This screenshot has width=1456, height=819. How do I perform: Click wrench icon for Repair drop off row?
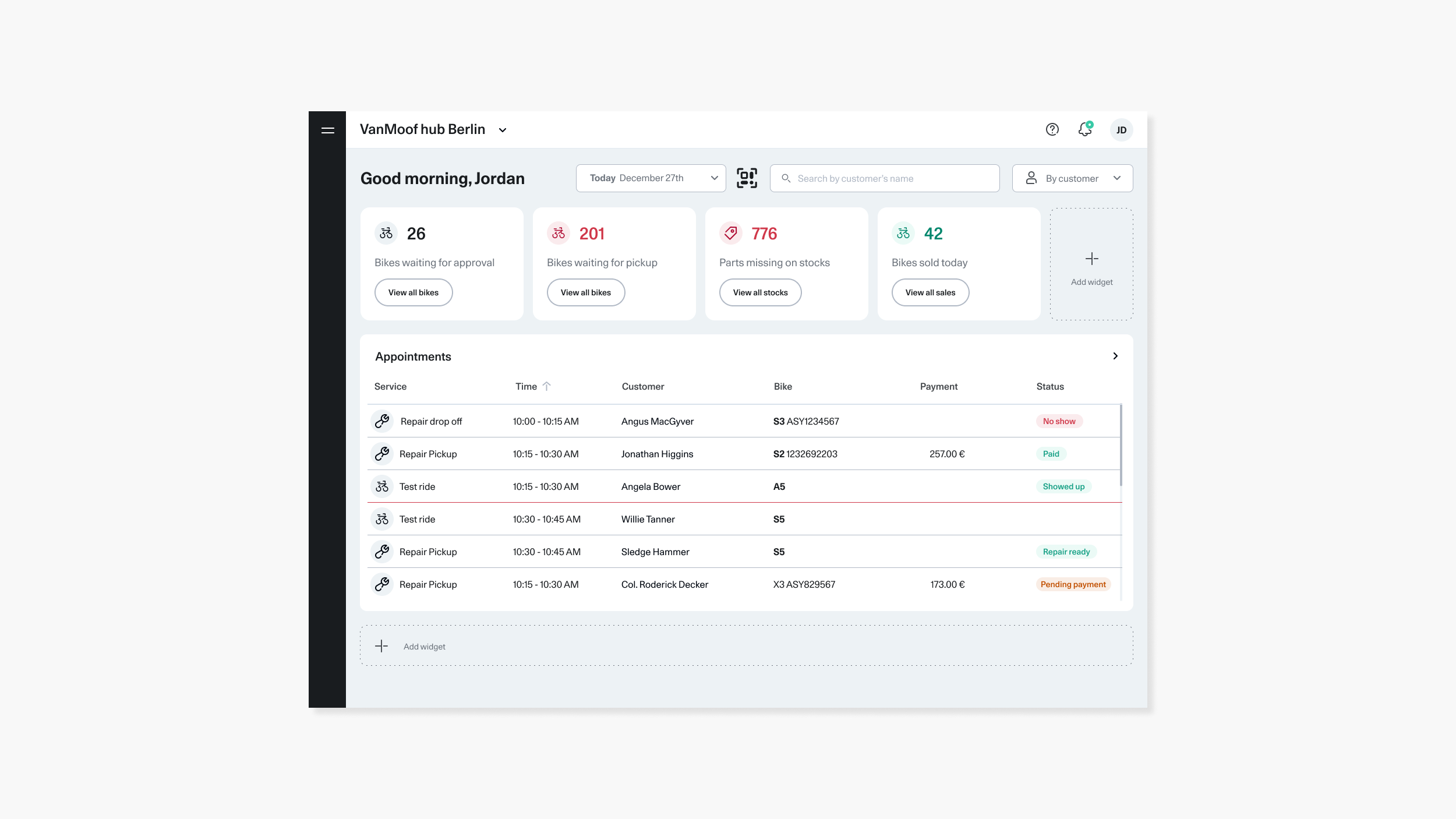tap(382, 421)
